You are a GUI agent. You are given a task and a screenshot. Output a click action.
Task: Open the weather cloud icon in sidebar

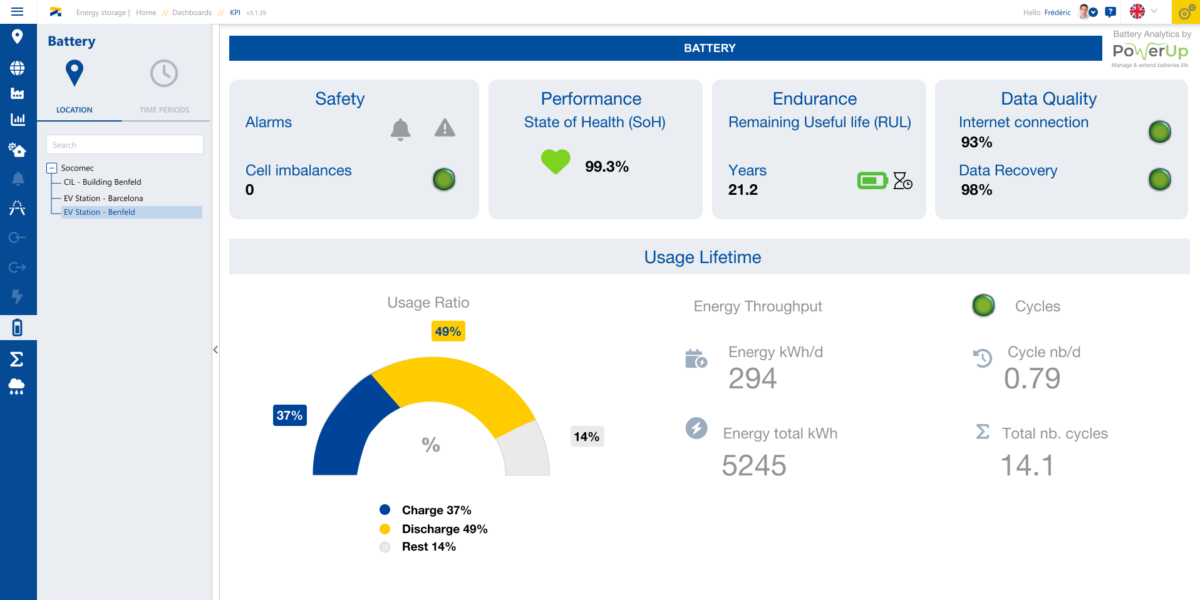(x=17, y=387)
